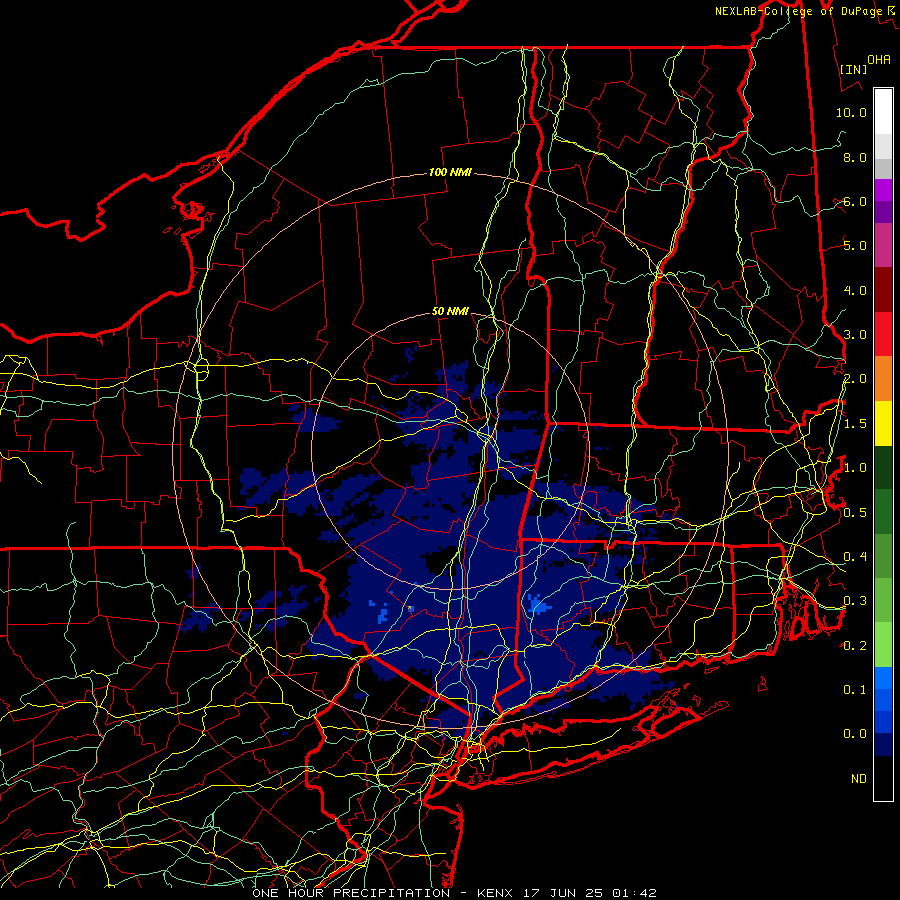This screenshot has width=900, height=900.
Task: Pick the pink swatch beside 5.0
Action: click(883, 245)
